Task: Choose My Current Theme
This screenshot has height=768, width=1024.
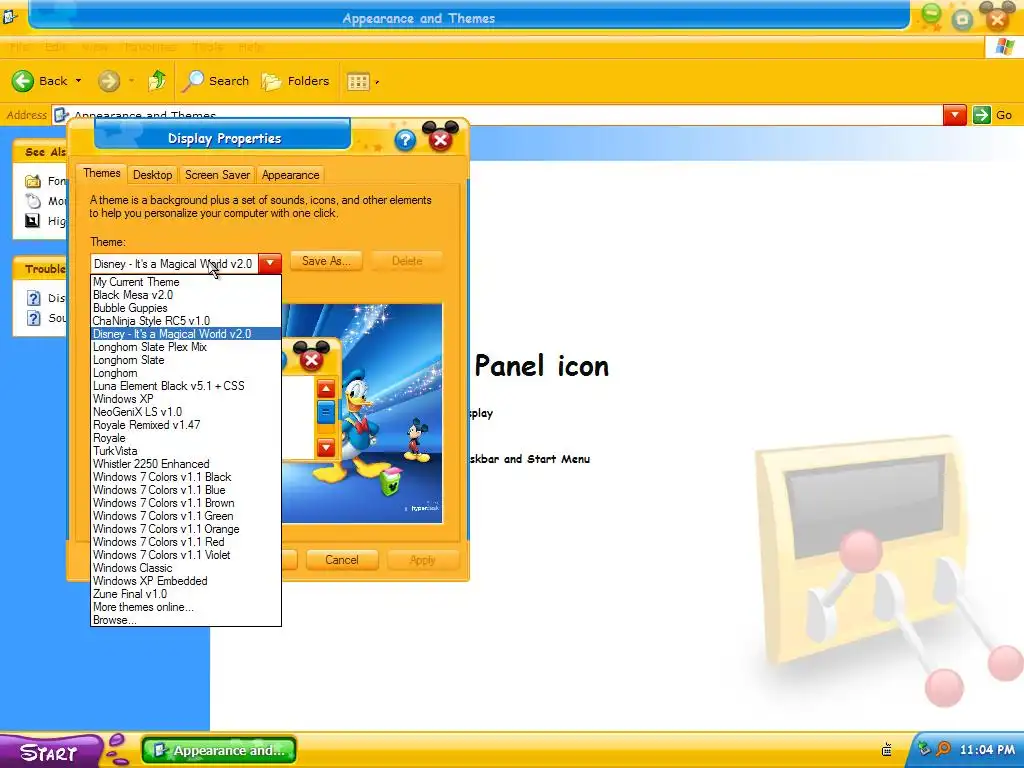Action: [x=186, y=282]
